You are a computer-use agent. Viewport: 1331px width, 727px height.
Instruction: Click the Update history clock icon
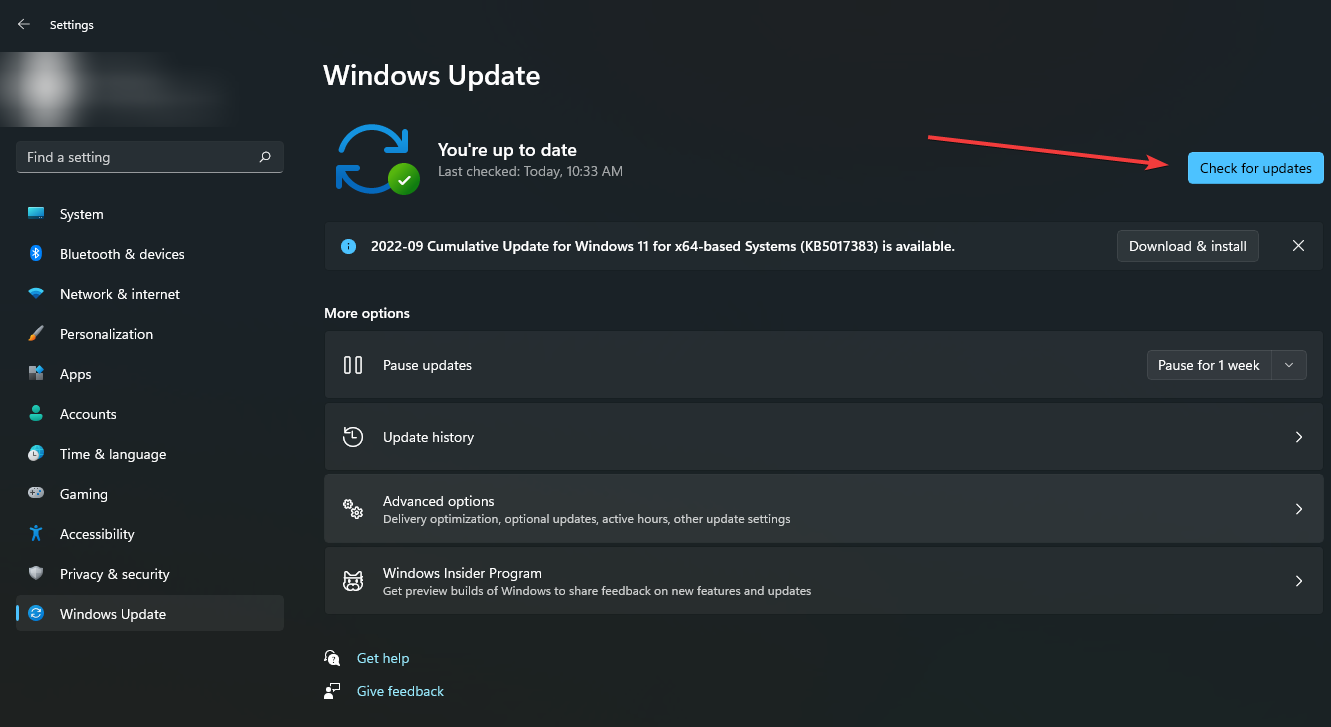(353, 437)
